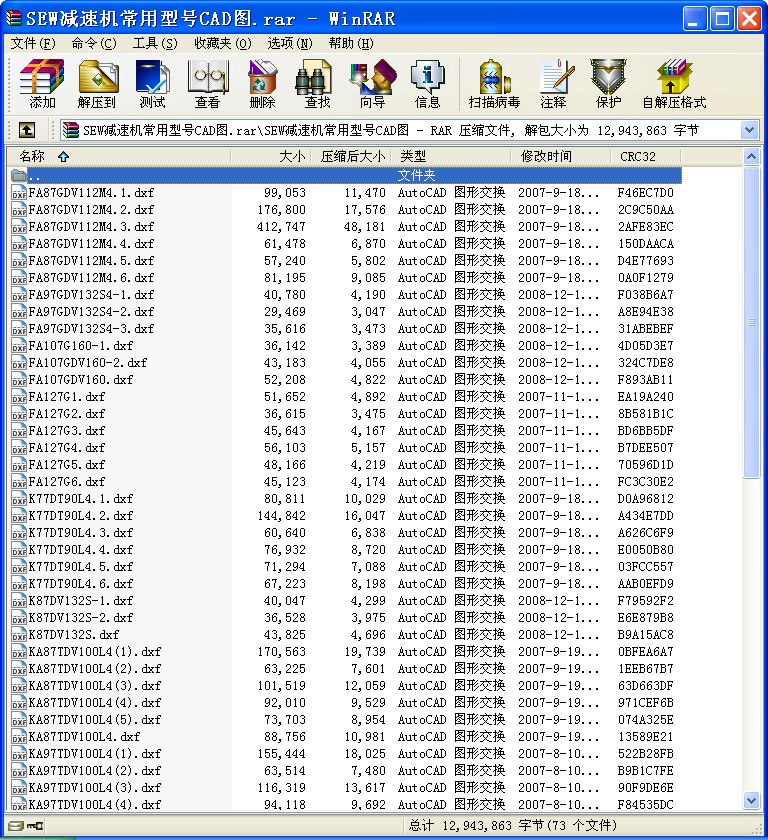Open the Commands (命令) menu
Viewport: 768px width, 840px height.
click(94, 43)
